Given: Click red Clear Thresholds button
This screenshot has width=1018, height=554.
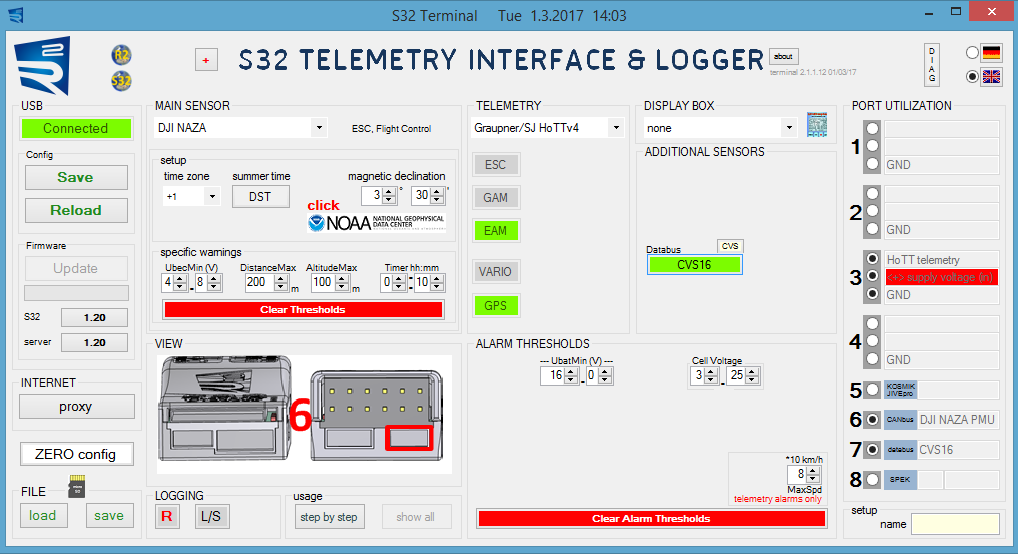Looking at the screenshot, I should pyautogui.click(x=303, y=310).
